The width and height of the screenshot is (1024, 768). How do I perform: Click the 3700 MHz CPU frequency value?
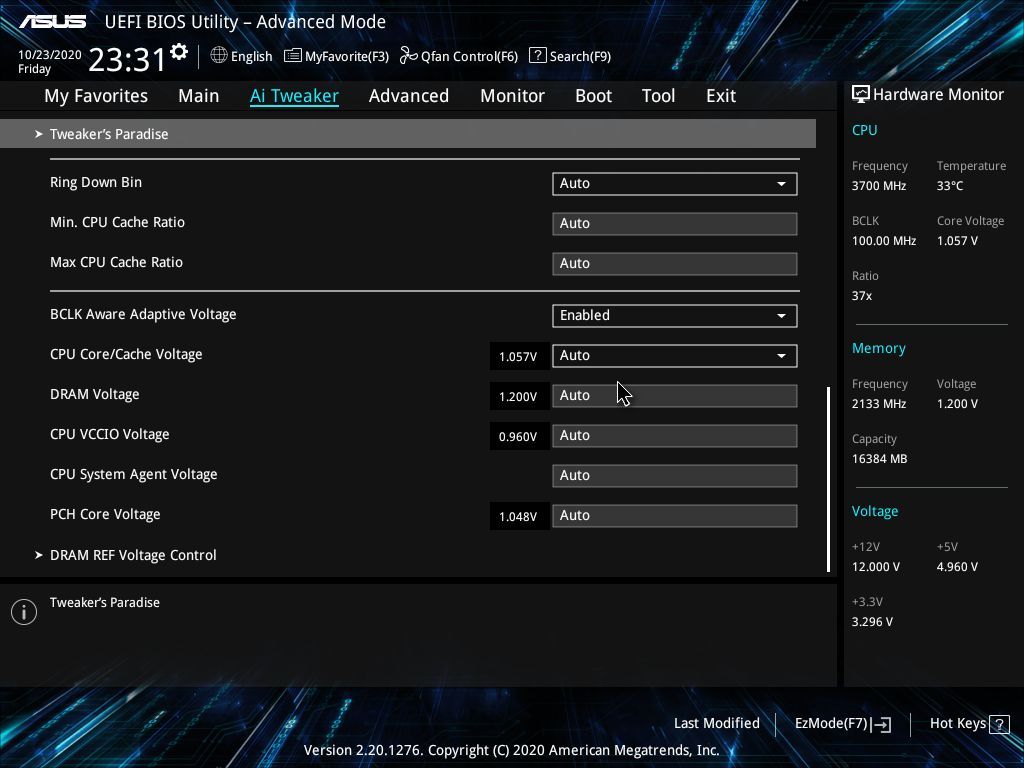click(x=878, y=186)
